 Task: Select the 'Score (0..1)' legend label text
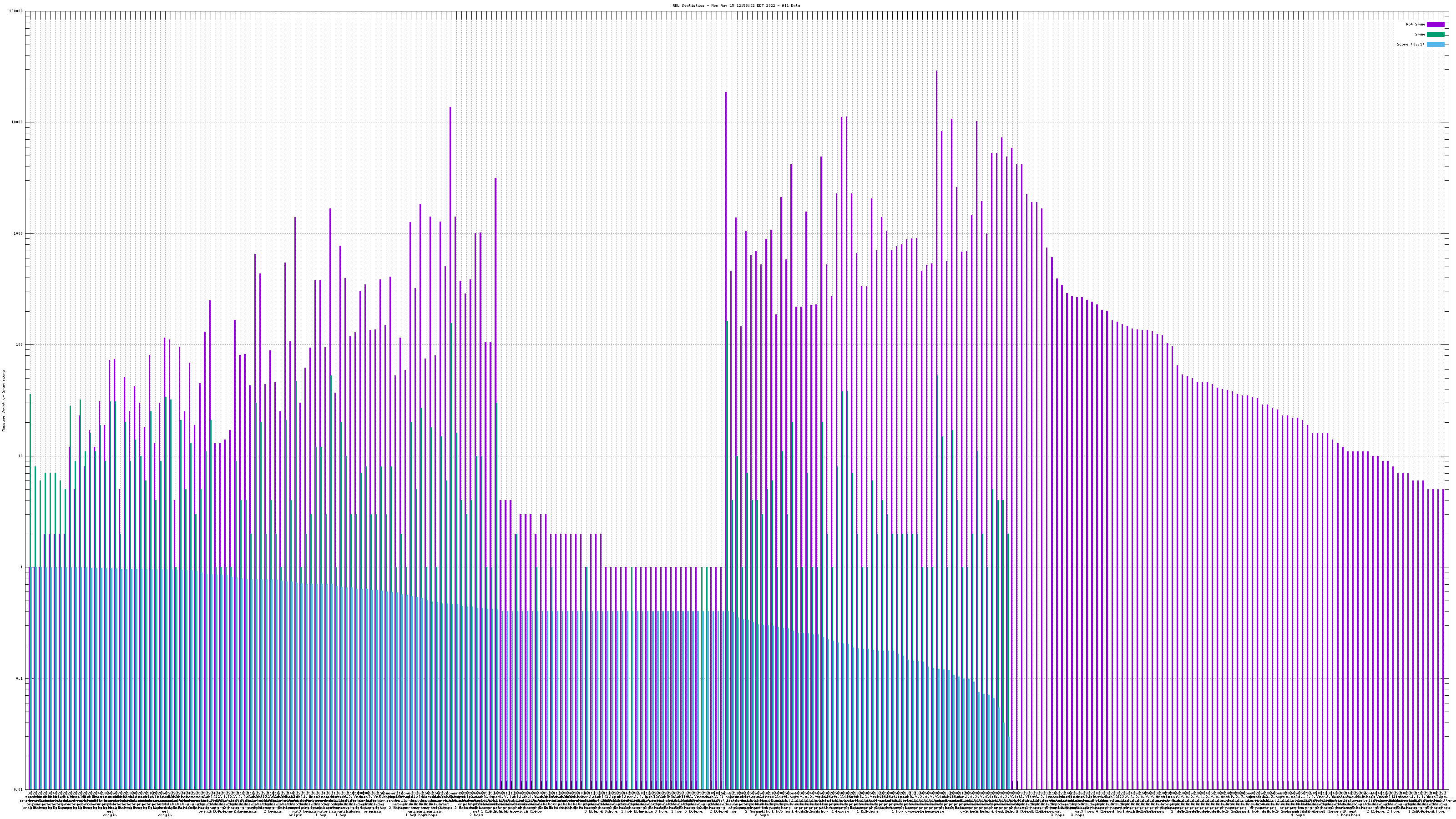click(x=1410, y=44)
